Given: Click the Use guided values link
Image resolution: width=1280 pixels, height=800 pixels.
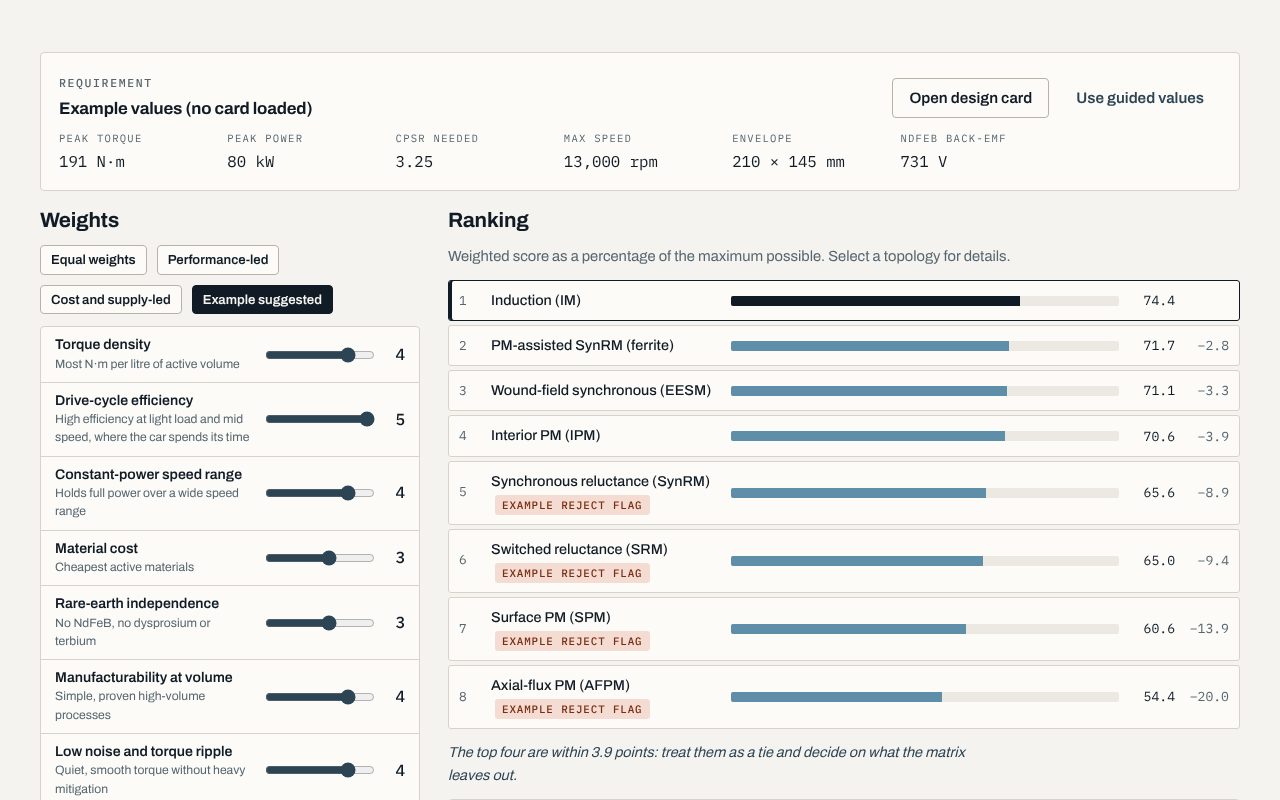Looking at the screenshot, I should click(x=1140, y=98).
